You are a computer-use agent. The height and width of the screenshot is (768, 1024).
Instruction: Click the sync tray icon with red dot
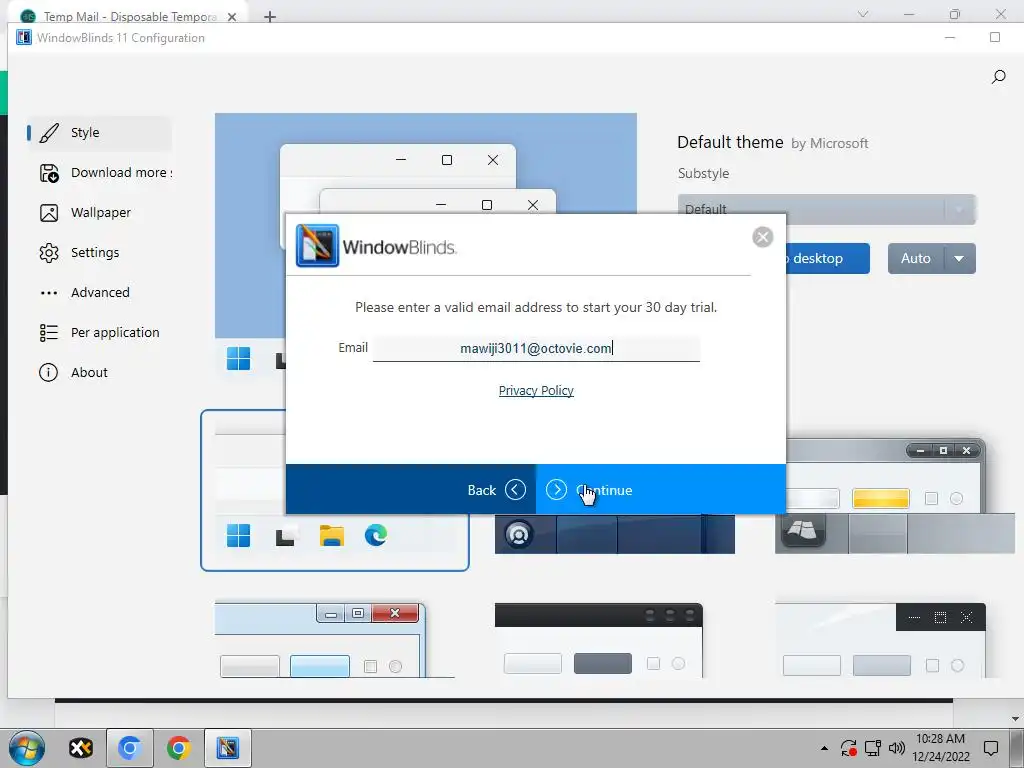pos(848,748)
